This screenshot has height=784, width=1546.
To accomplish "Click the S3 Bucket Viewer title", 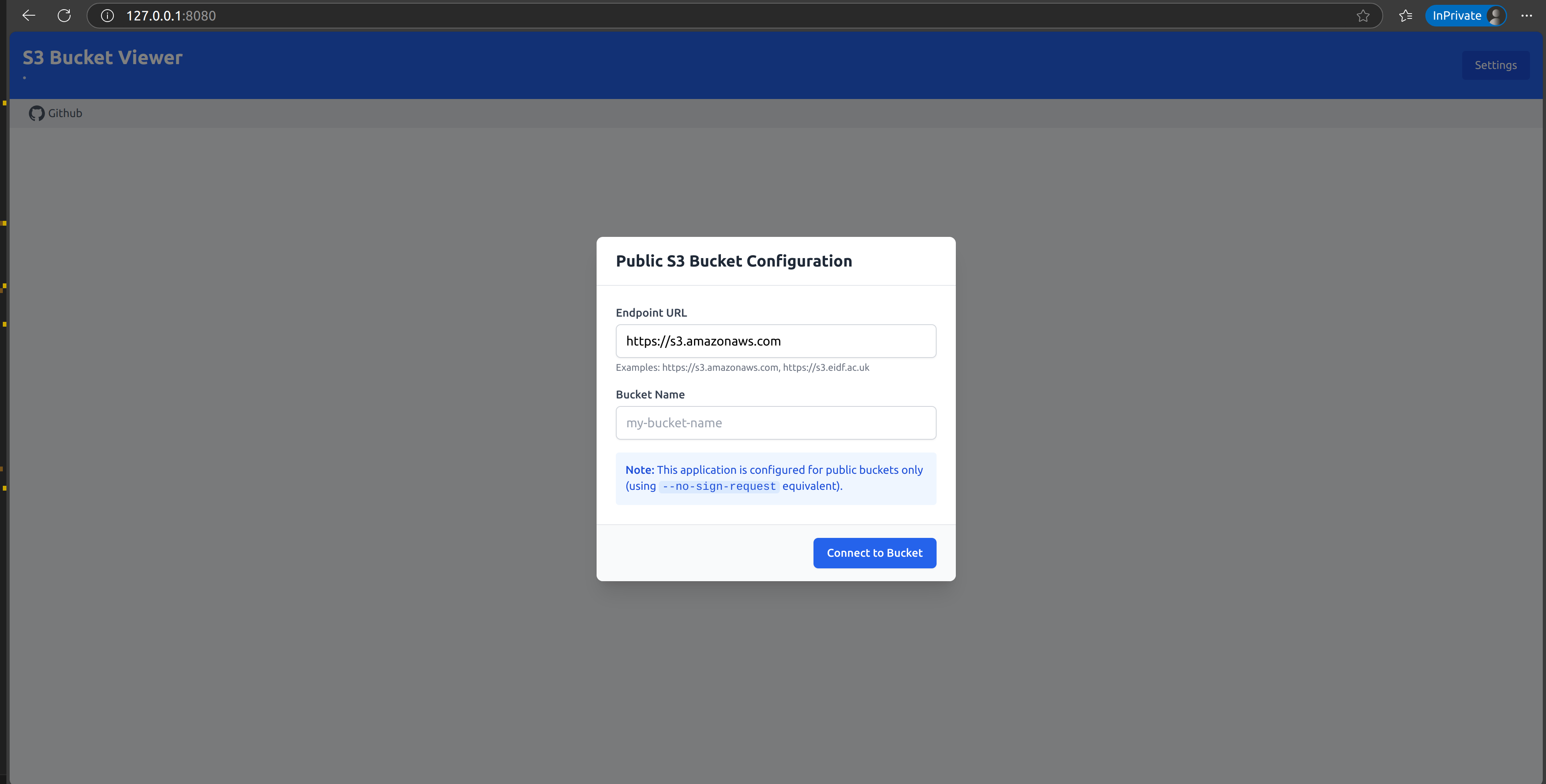I will pos(103,58).
